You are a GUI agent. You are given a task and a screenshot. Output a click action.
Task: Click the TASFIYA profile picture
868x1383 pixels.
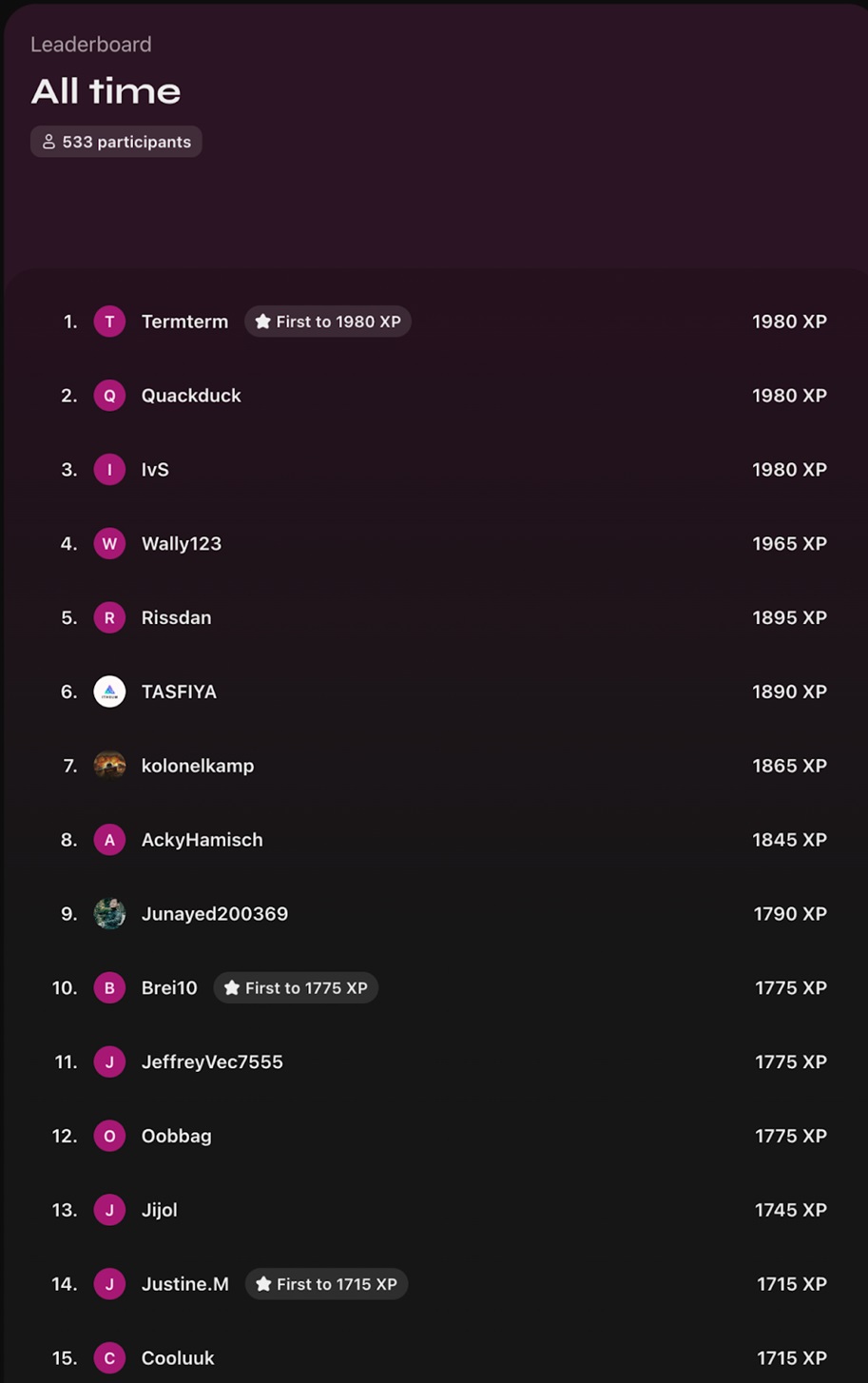coord(109,691)
